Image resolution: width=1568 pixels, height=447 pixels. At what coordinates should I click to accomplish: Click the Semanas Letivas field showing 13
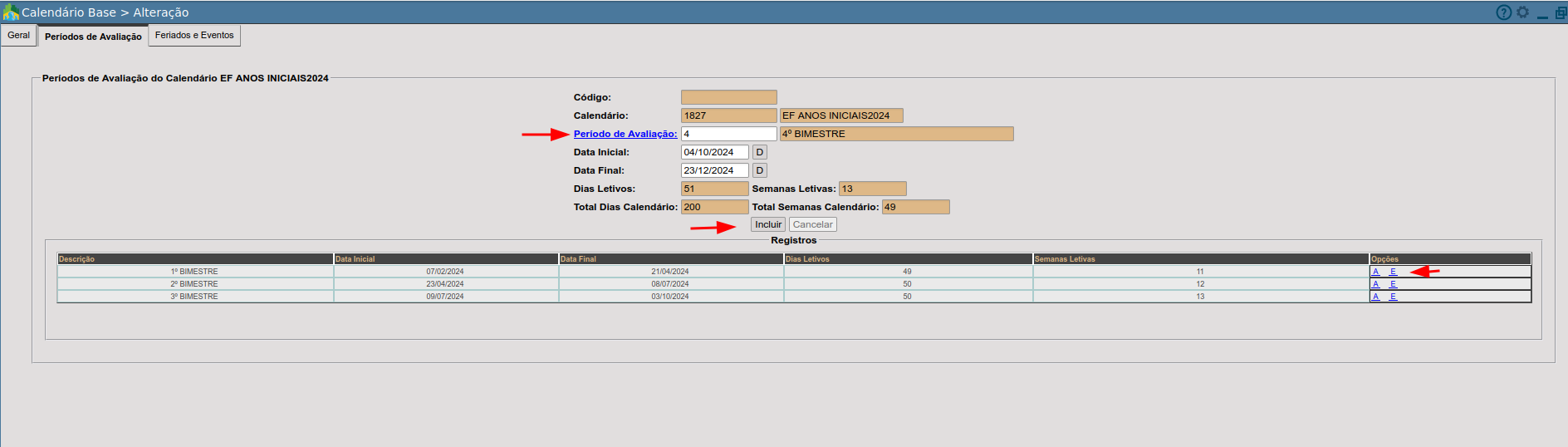(x=873, y=189)
